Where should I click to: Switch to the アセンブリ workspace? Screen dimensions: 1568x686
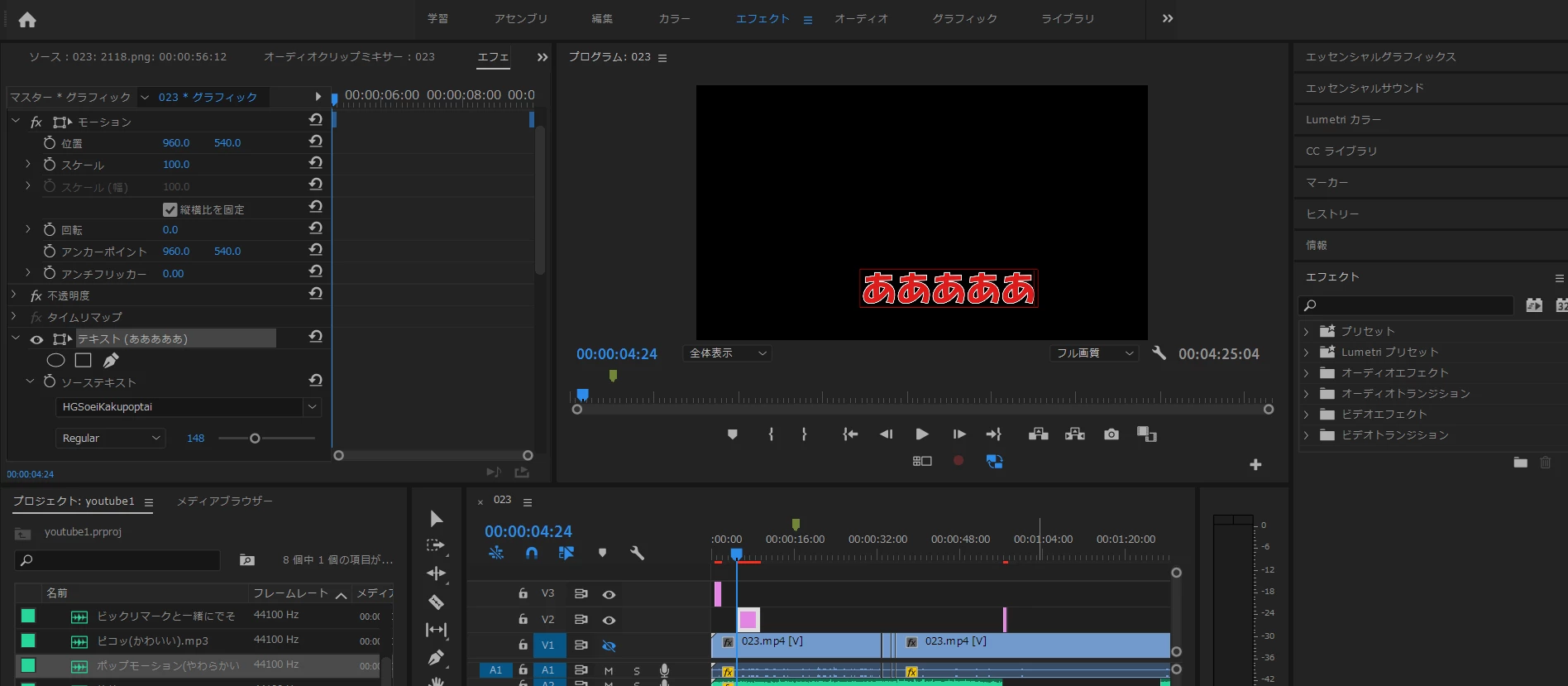point(521,18)
